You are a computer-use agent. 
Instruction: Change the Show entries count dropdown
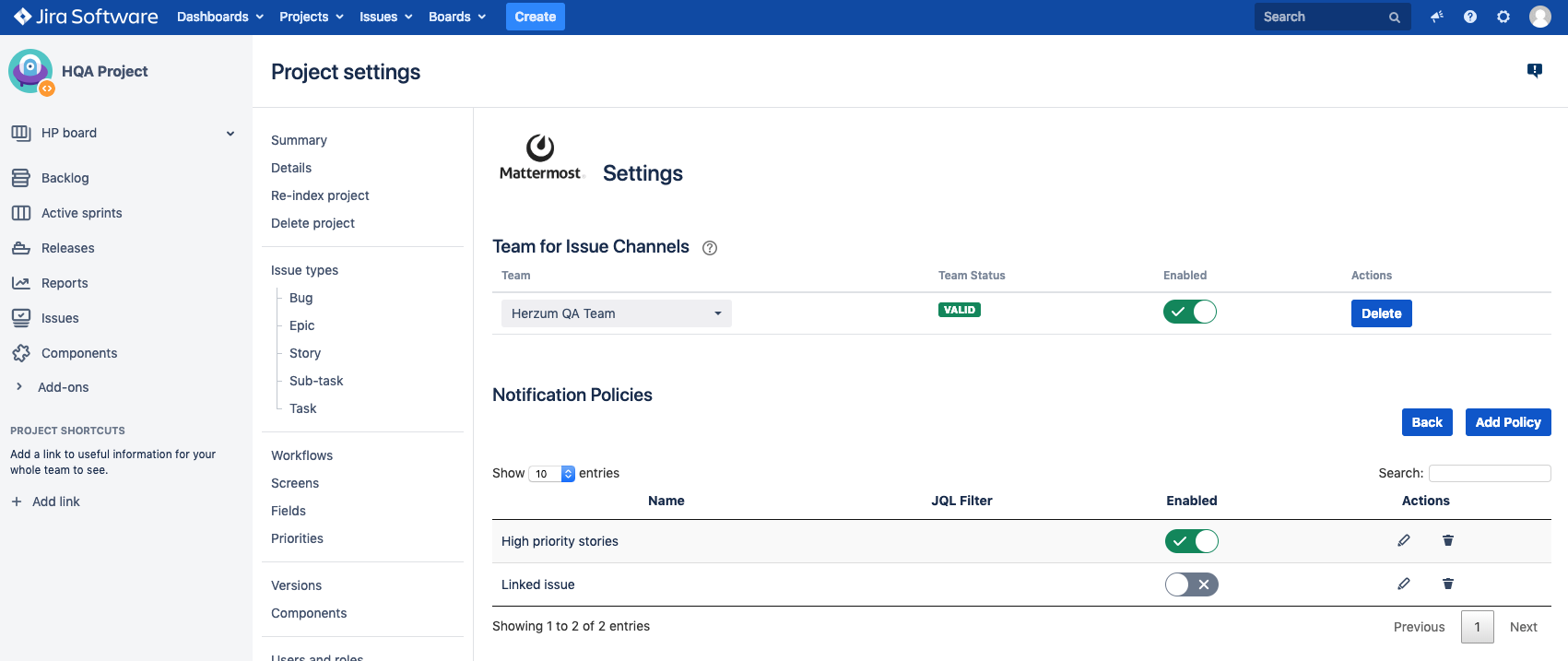coord(552,474)
